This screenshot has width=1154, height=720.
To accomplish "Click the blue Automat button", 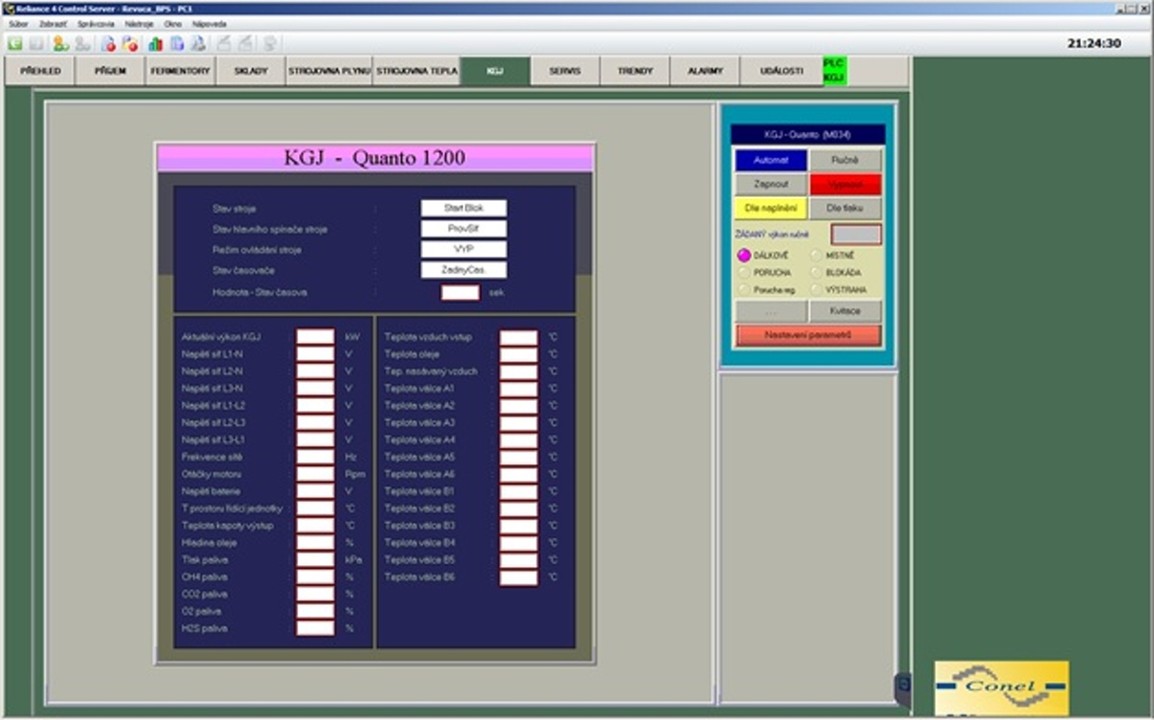I will [771, 160].
